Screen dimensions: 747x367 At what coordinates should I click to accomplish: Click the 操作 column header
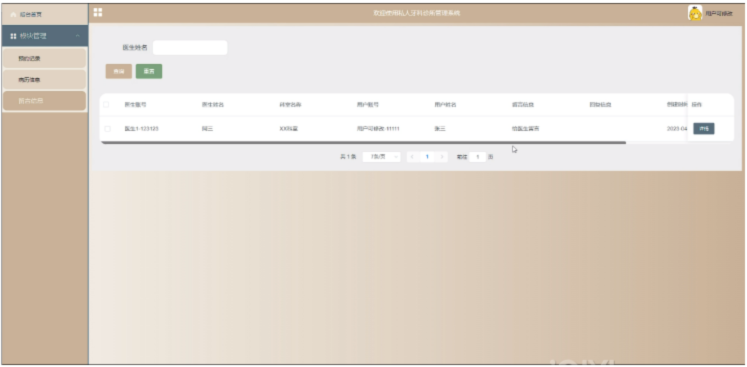click(x=696, y=105)
